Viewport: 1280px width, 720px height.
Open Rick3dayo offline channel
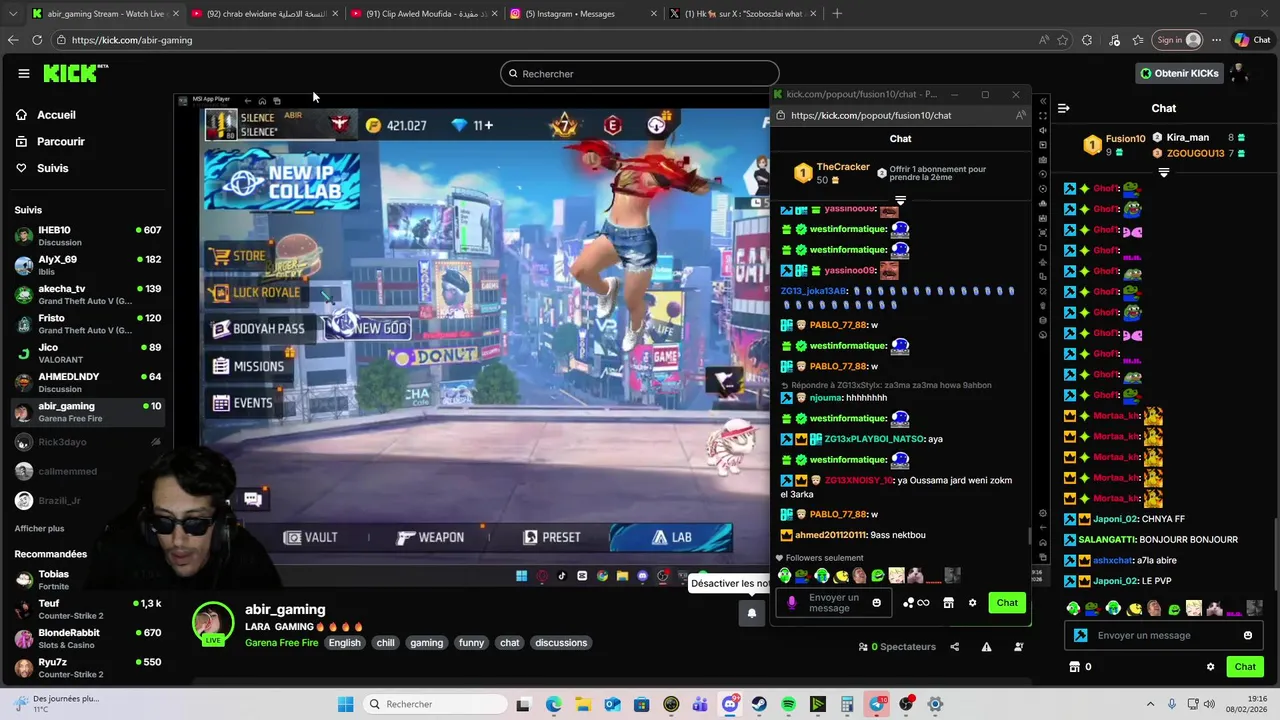pos(88,442)
